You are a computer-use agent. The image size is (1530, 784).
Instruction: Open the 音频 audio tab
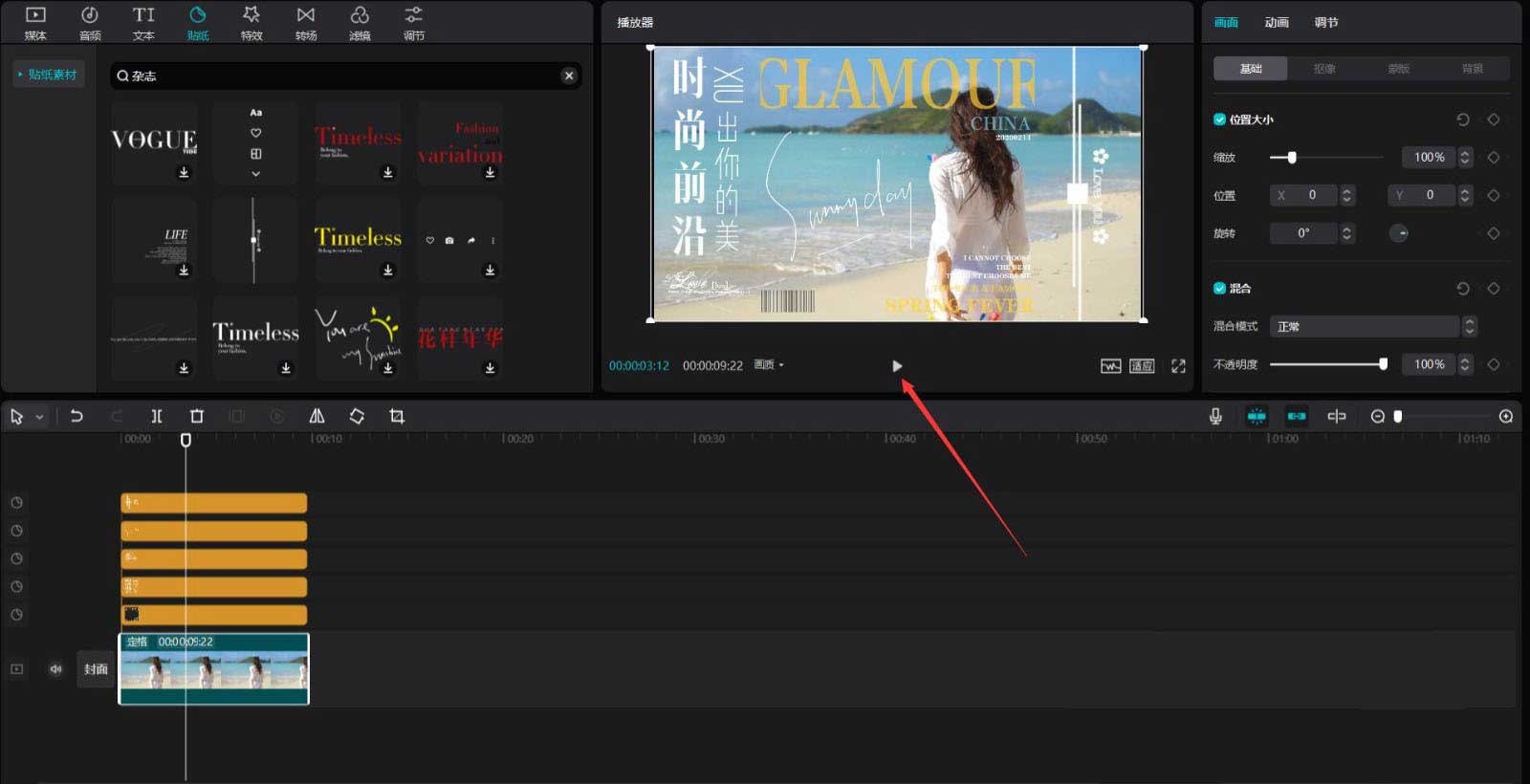(x=90, y=23)
